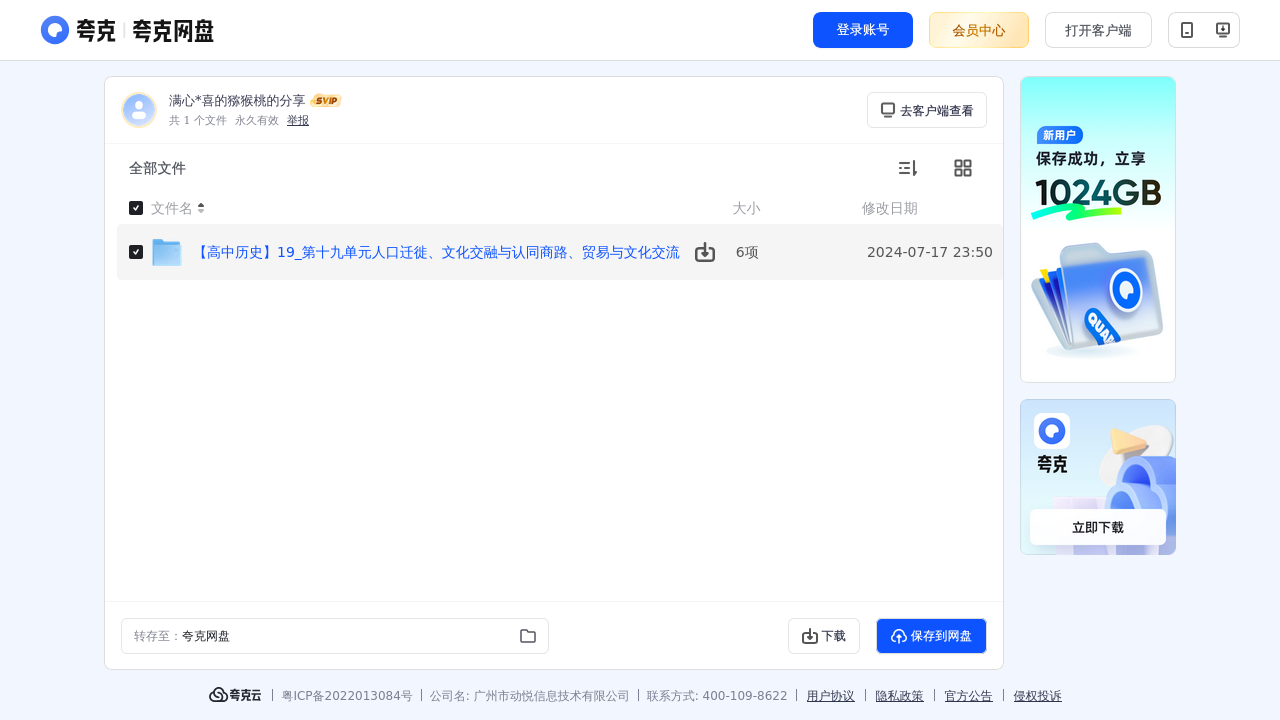This screenshot has height=720, width=1280.
Task: Click the blue folder icon in file row
Action: point(167,252)
